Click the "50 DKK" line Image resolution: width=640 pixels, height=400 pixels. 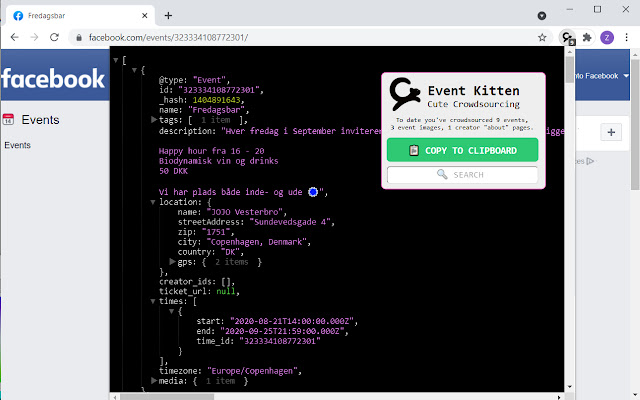(173, 171)
